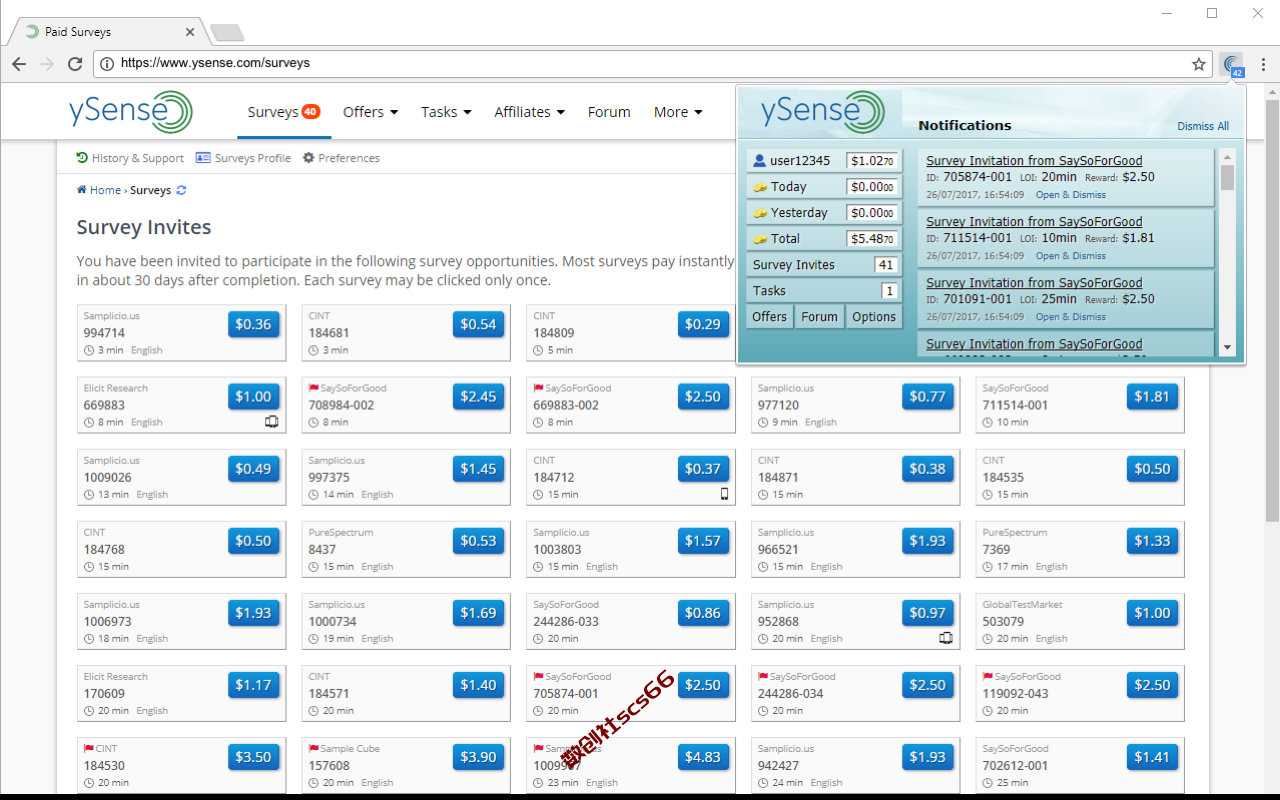Expand the Offers dropdown menu

370,112
